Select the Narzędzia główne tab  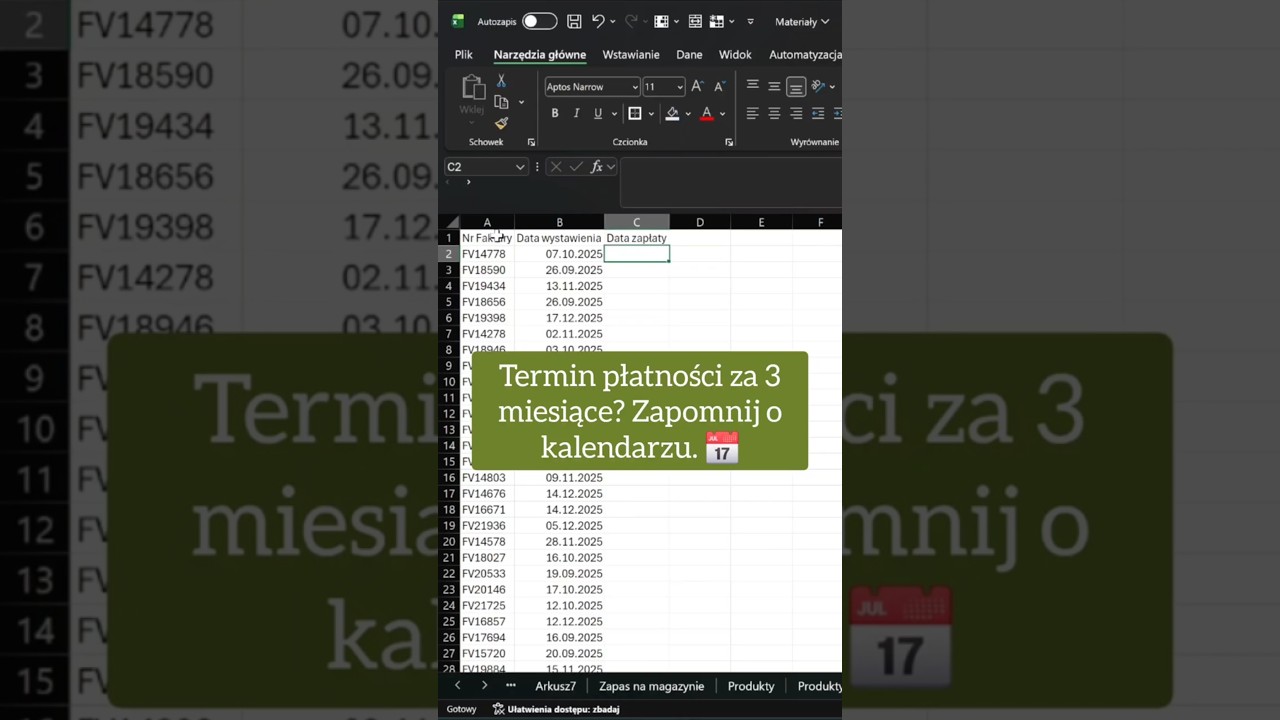(539, 55)
